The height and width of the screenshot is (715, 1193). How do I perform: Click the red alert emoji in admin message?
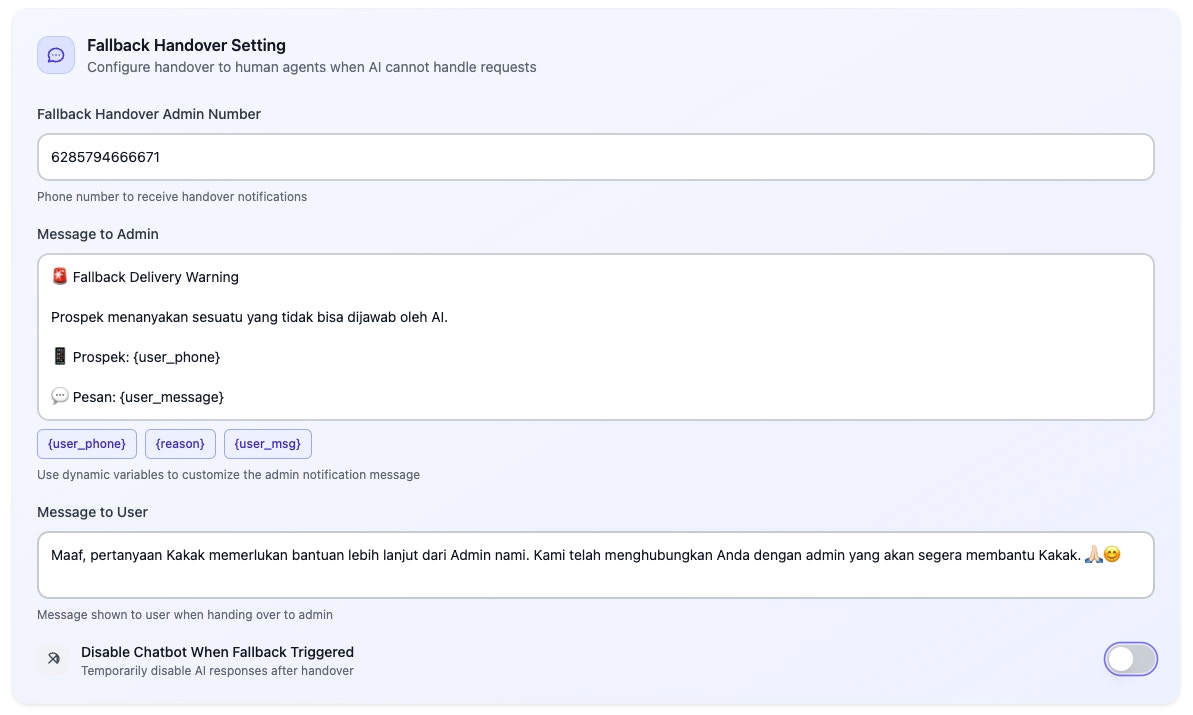58,277
